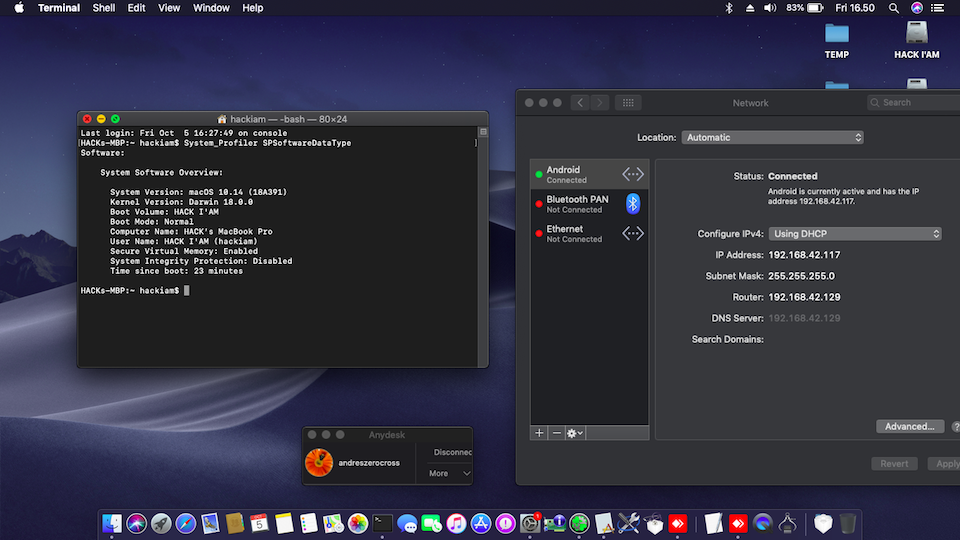The height and width of the screenshot is (540, 960).
Task: Open the network service gear action menu
Action: coord(575,433)
